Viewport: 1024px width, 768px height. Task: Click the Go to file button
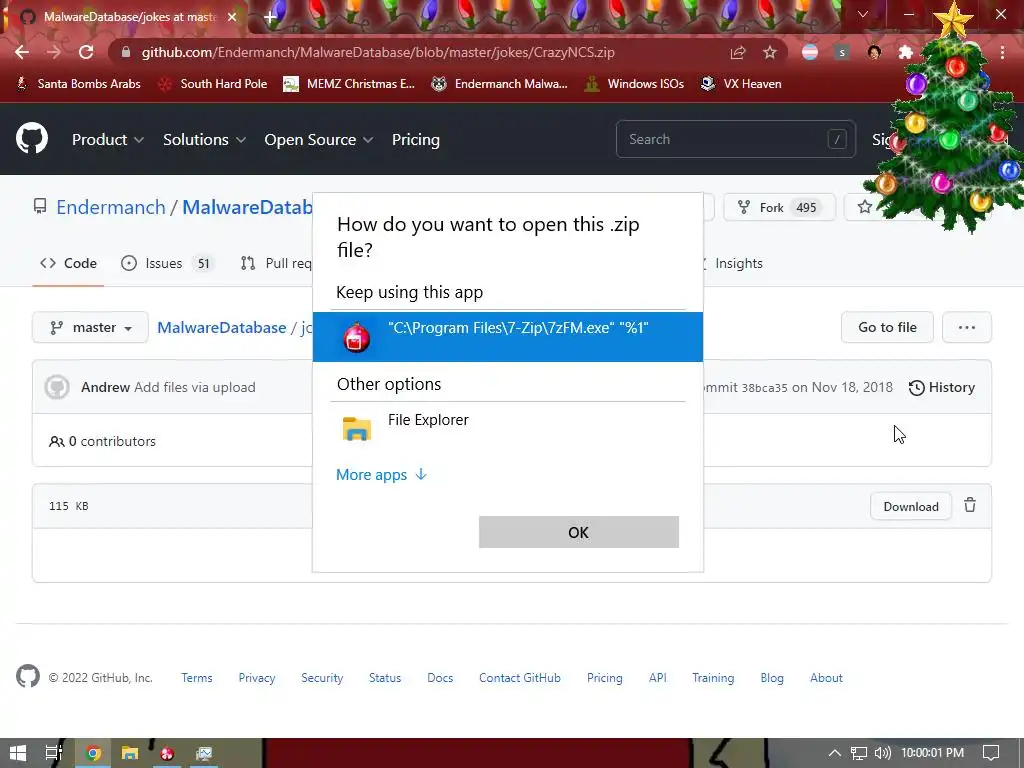(887, 327)
